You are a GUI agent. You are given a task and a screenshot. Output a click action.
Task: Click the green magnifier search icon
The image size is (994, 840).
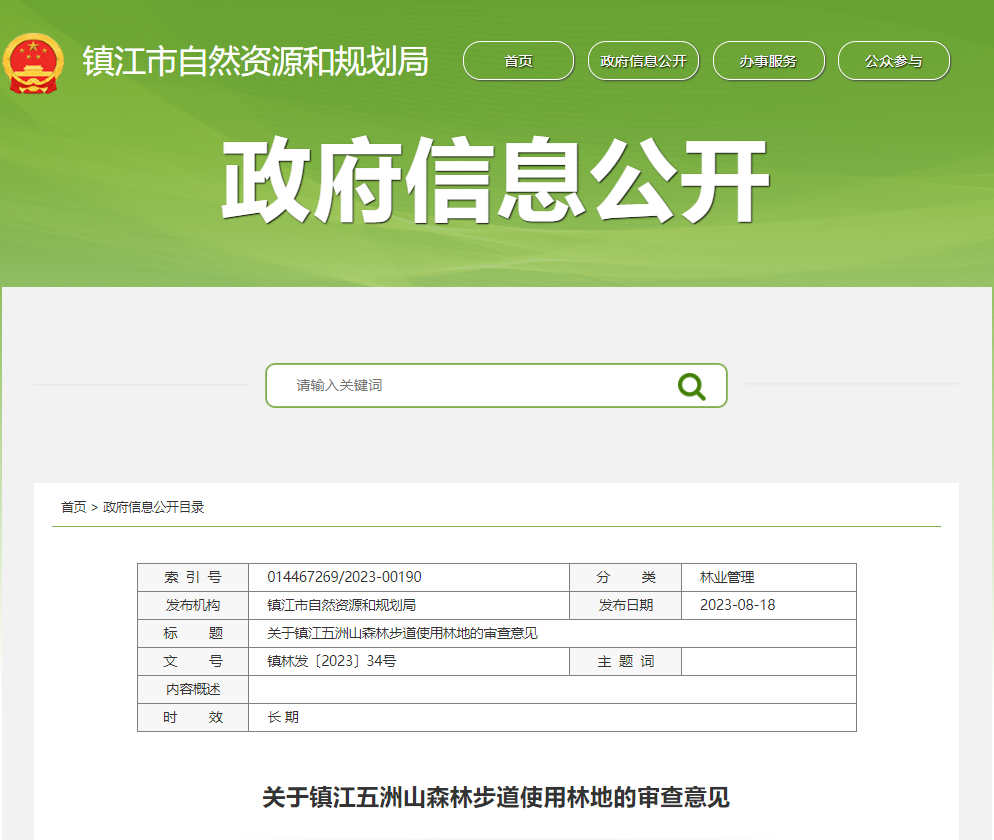point(691,386)
